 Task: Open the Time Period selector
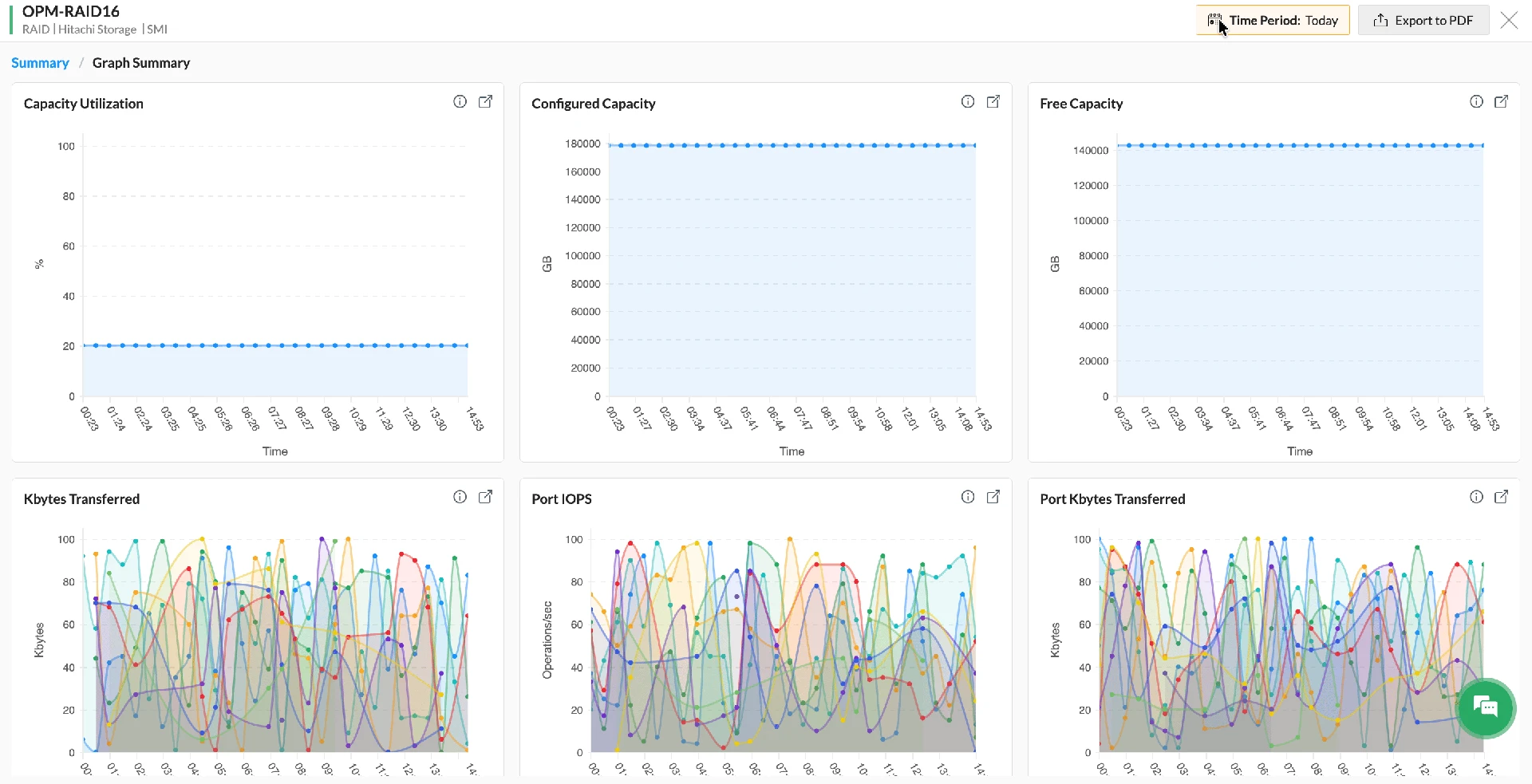(x=1273, y=20)
